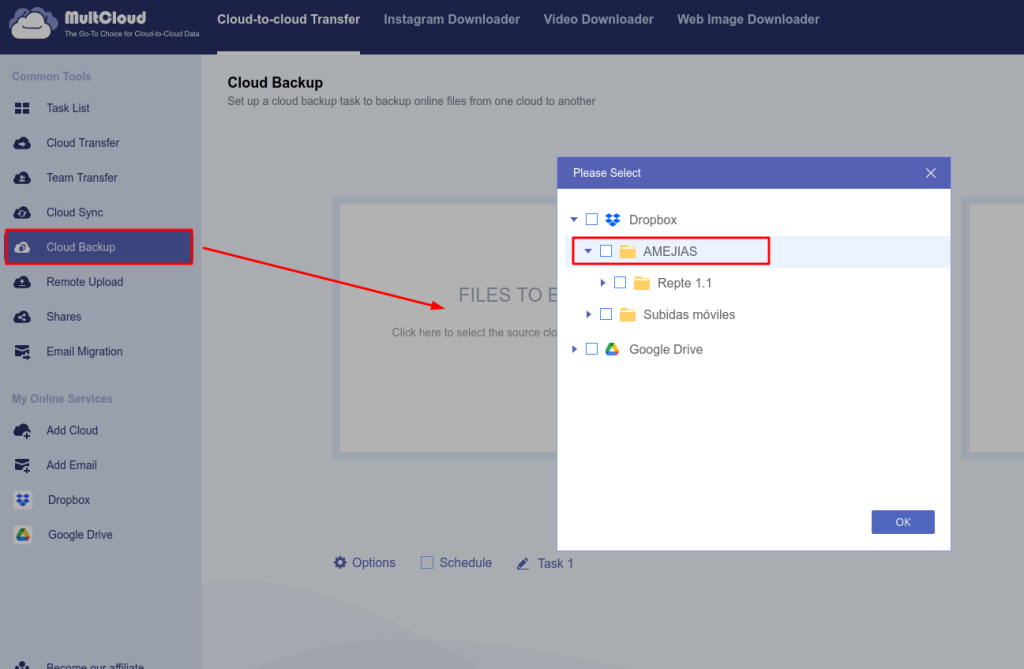Screen dimensions: 1024x669
Task: Check the Dropbox checkbox in the dialog
Action: click(592, 219)
